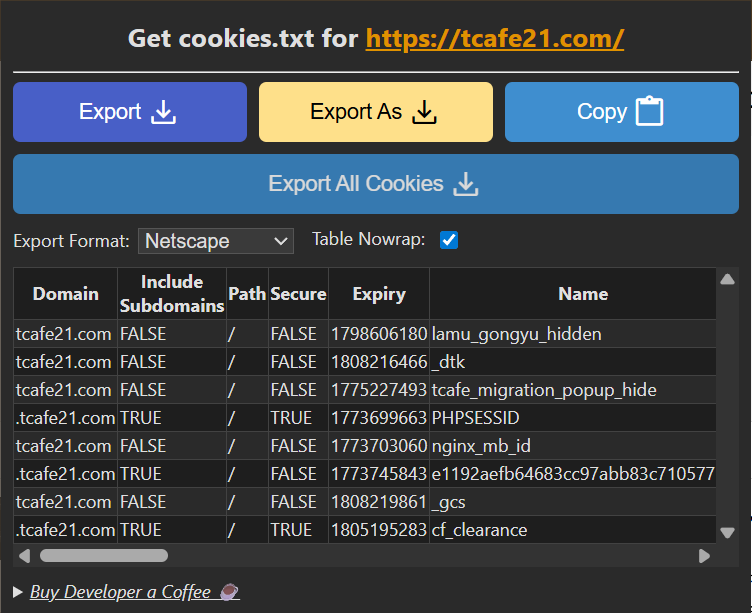Copy cookies to clipboard
Image resolution: width=752 pixels, height=613 pixels.
pos(622,112)
